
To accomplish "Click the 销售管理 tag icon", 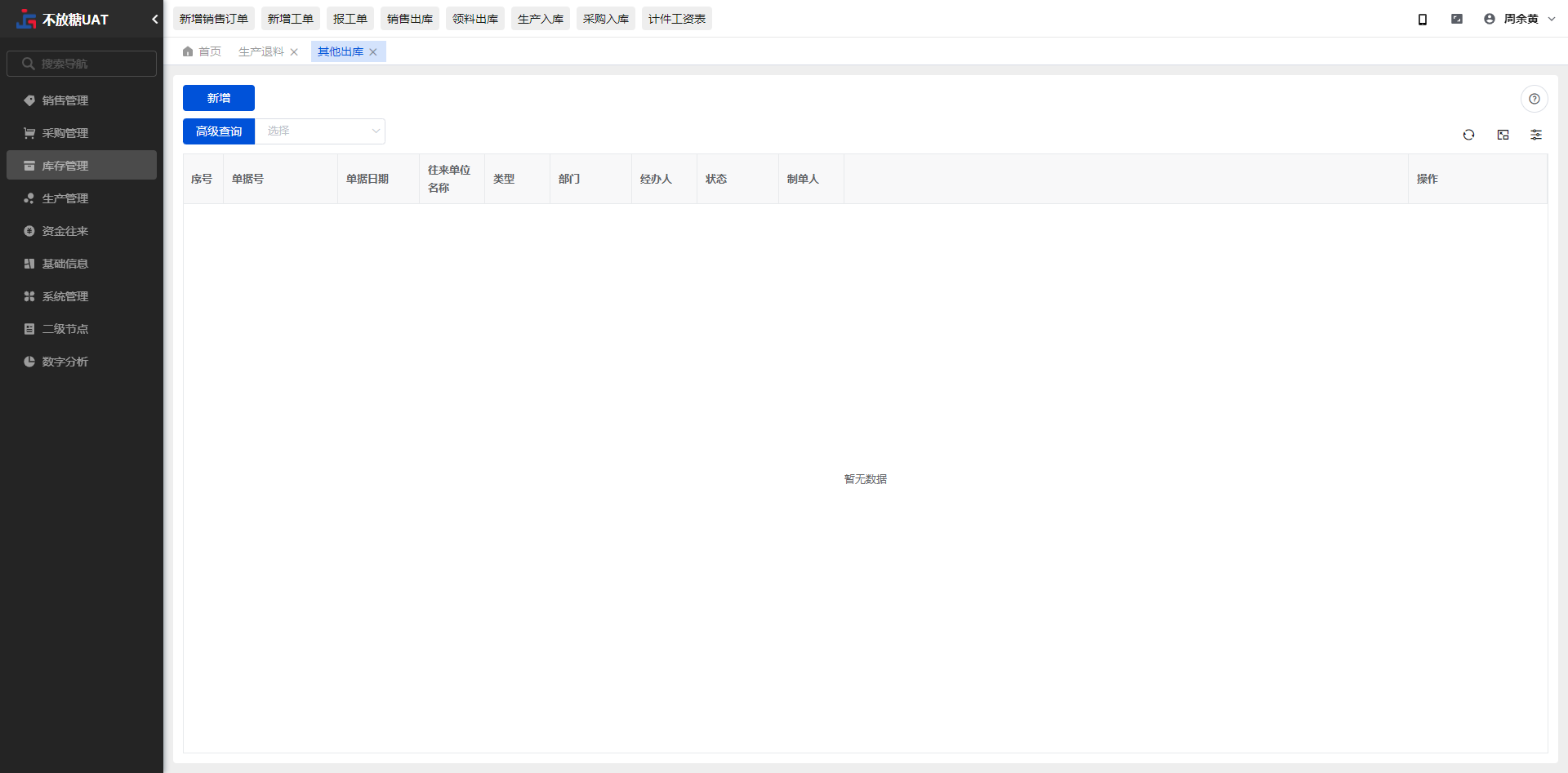I will (x=29, y=100).
